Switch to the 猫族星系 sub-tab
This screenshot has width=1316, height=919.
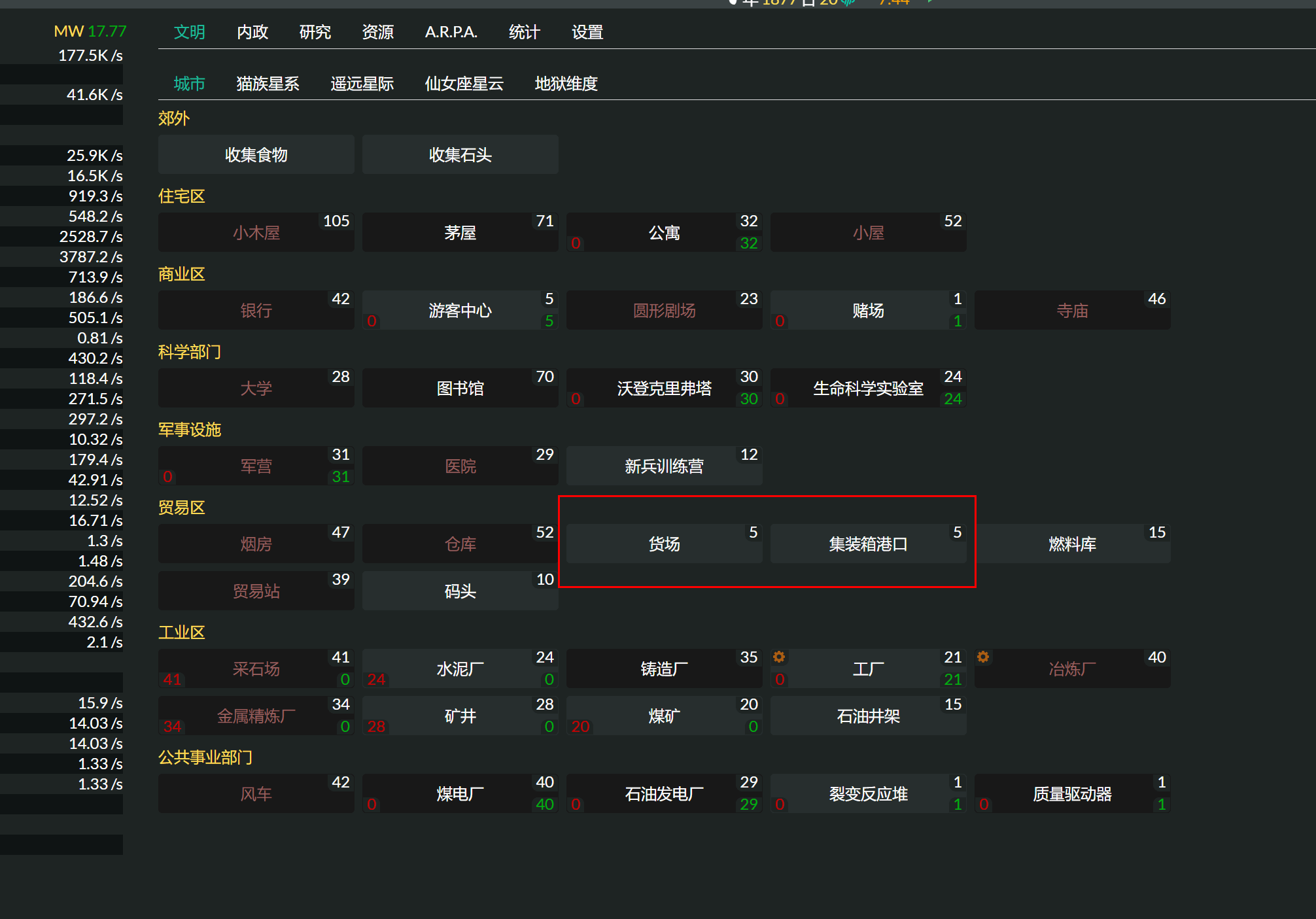(x=268, y=84)
